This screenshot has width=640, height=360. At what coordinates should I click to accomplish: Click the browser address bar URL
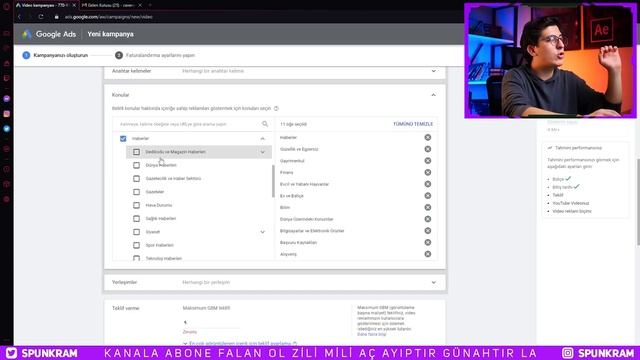[x=109, y=17]
